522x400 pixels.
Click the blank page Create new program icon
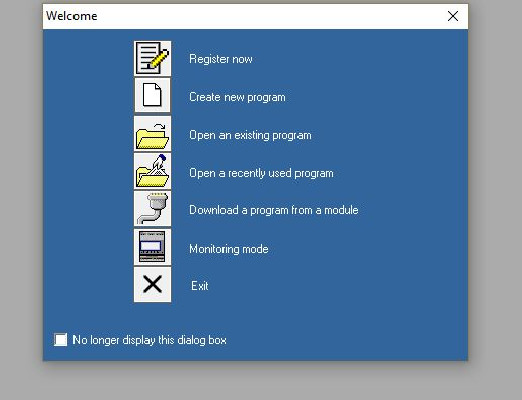coord(153,95)
